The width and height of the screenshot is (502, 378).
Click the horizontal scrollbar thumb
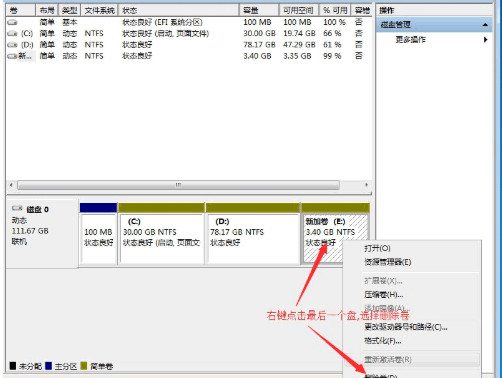[178, 185]
